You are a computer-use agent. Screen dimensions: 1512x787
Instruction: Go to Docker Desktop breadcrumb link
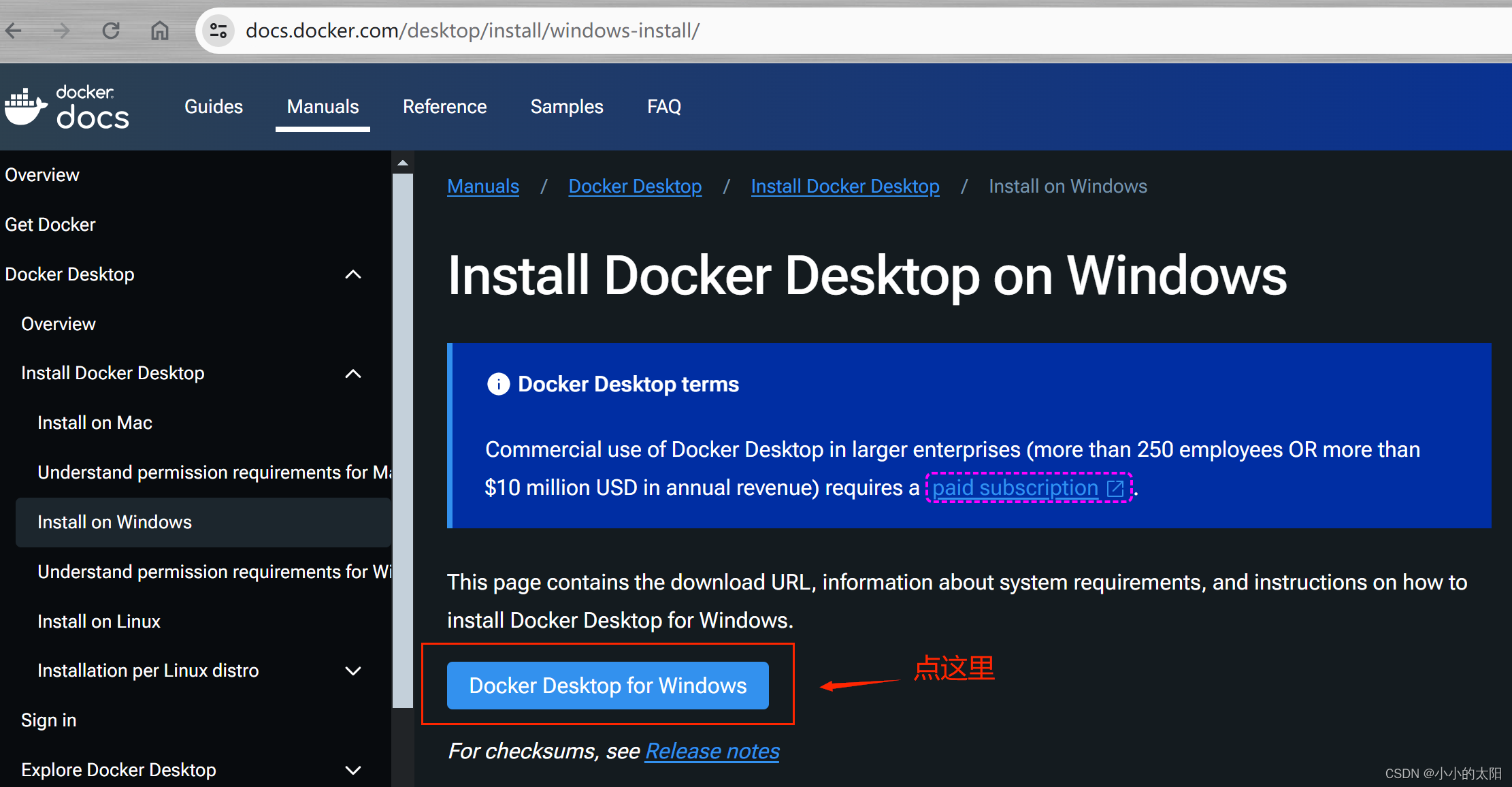(635, 187)
